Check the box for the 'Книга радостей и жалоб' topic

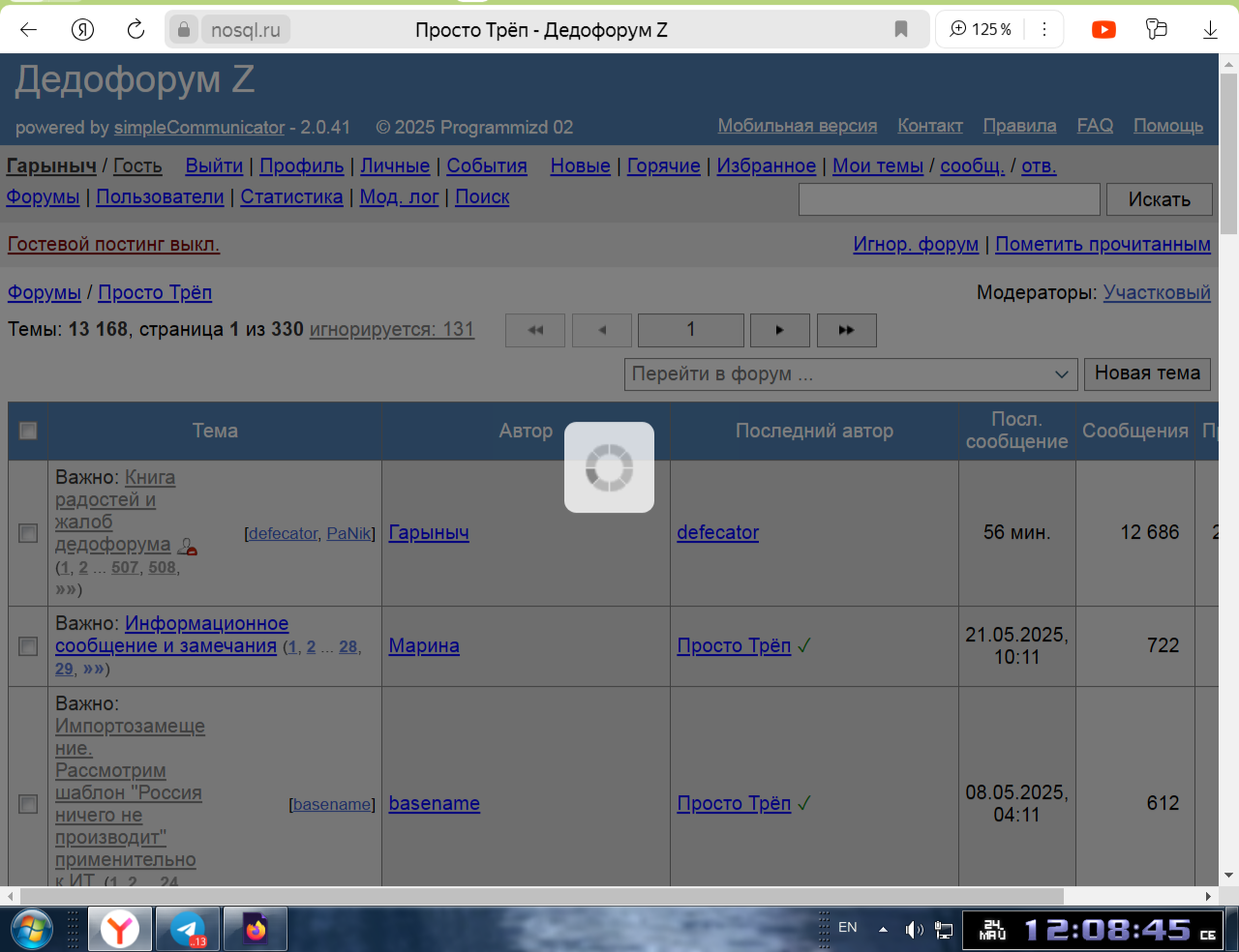(x=28, y=533)
